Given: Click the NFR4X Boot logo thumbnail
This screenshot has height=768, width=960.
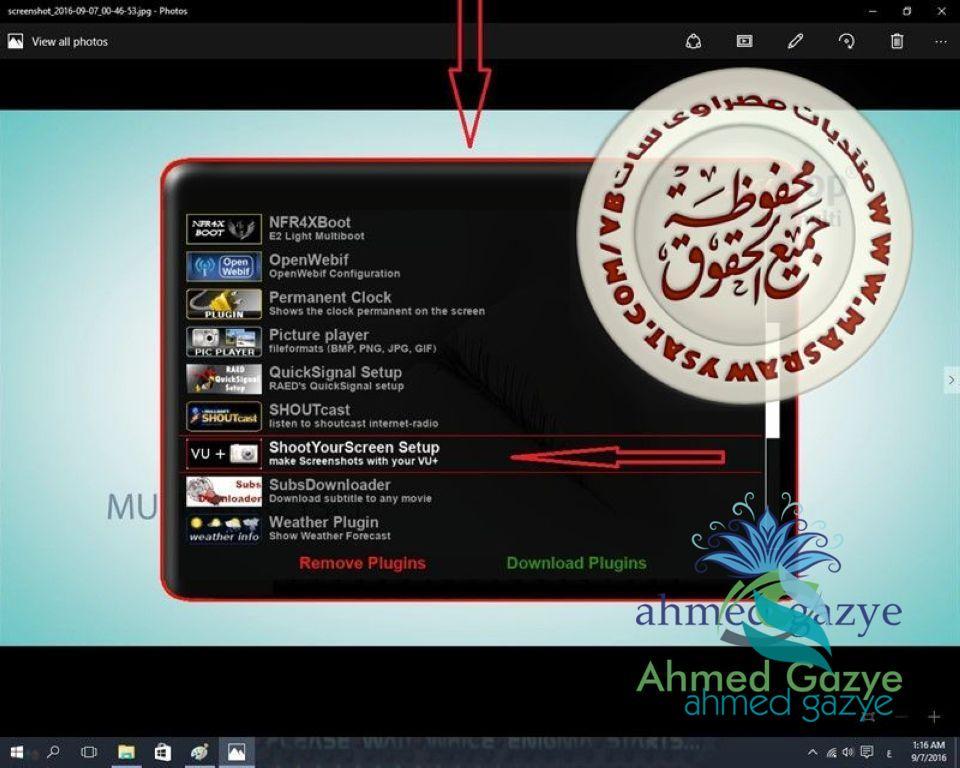Looking at the screenshot, I should (x=224, y=228).
